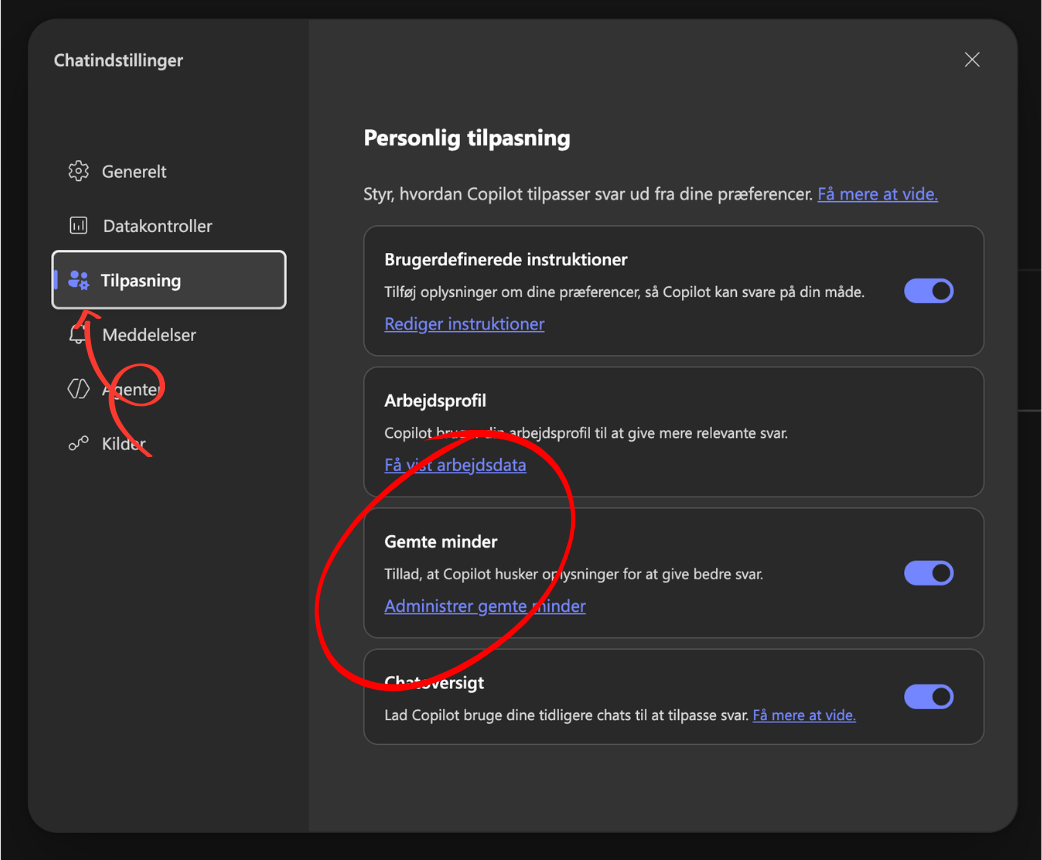
Task: Click Få mere at vide in Chatoversigt card
Action: 804,715
